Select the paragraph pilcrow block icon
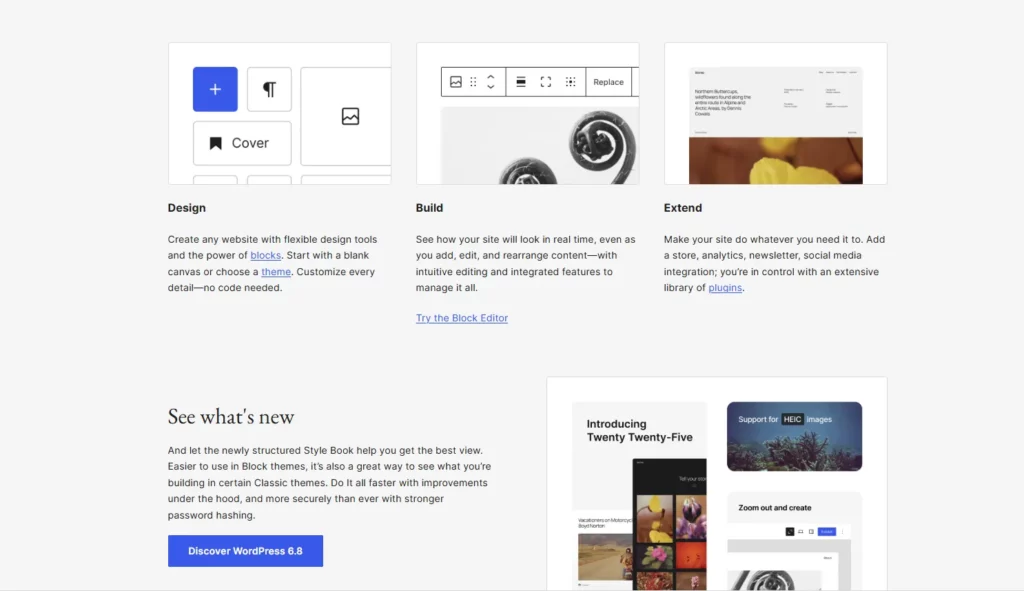The image size is (1024, 591). coord(269,89)
